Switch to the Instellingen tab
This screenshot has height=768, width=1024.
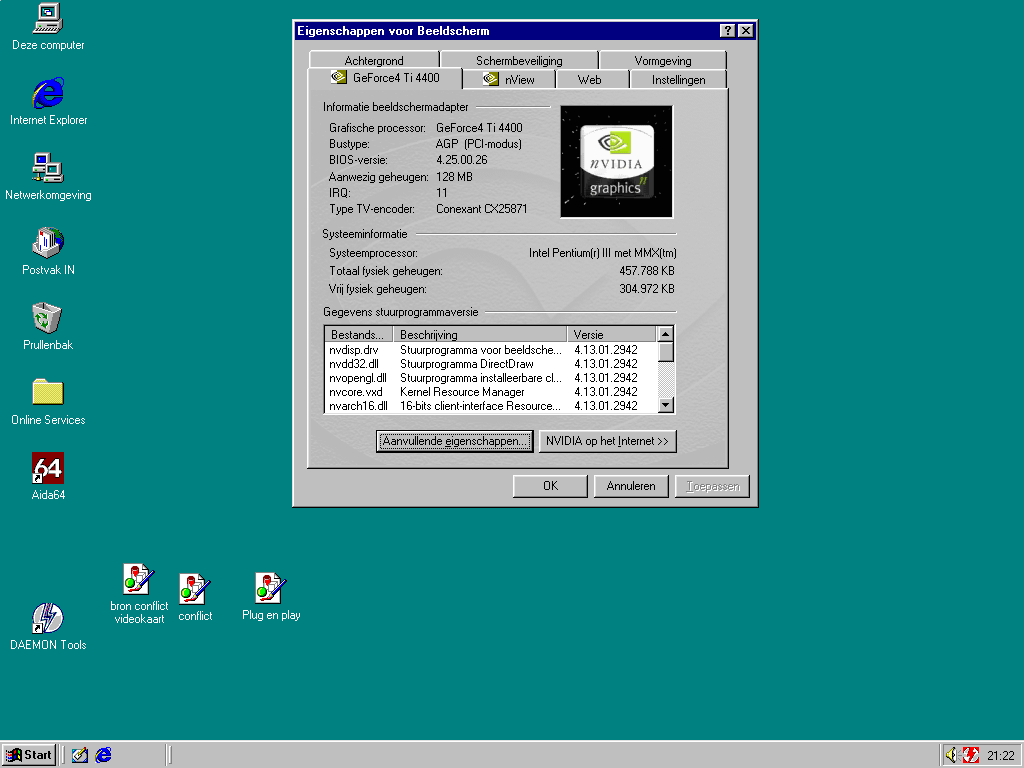point(678,79)
